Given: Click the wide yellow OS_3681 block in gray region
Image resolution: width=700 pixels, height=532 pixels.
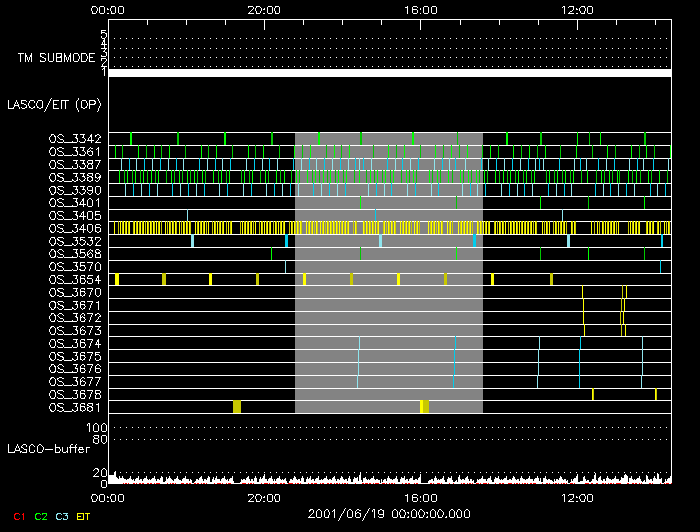Looking at the screenshot, I should click(424, 407).
